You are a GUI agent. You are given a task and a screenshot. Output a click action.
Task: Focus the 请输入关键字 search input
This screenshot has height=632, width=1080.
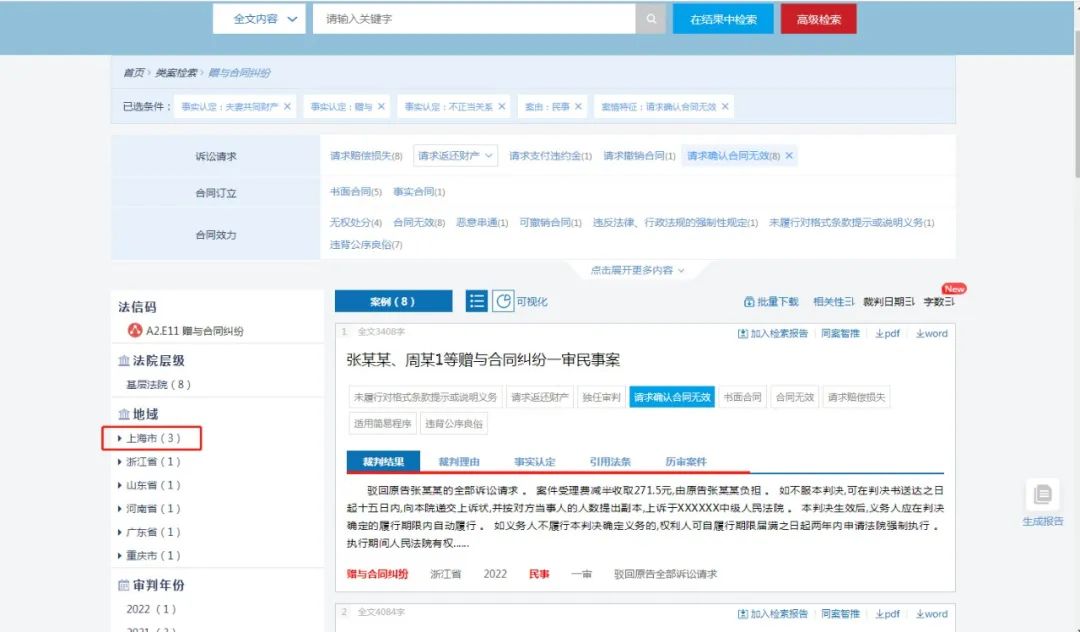pyautogui.click(x=474, y=19)
